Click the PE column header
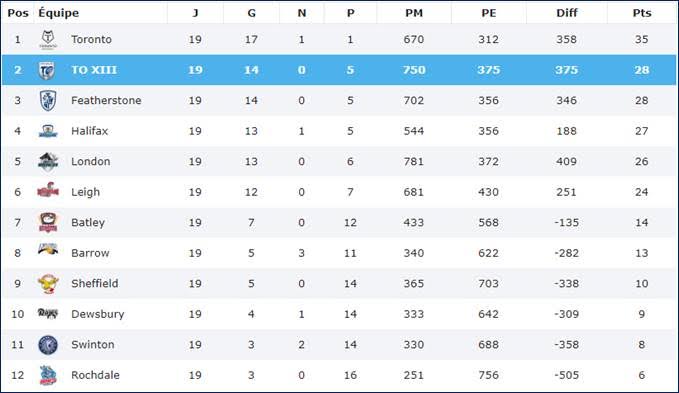The image size is (679, 393). (x=488, y=13)
